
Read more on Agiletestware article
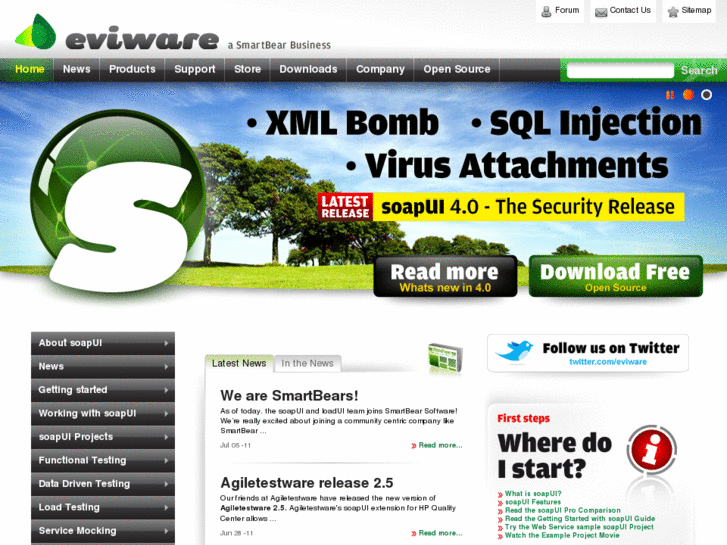[440, 533]
